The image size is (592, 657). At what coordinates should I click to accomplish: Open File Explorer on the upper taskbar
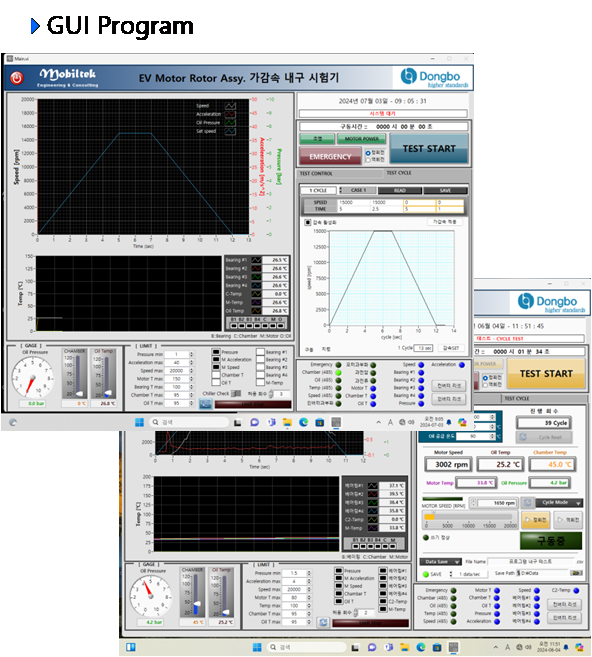[287, 422]
